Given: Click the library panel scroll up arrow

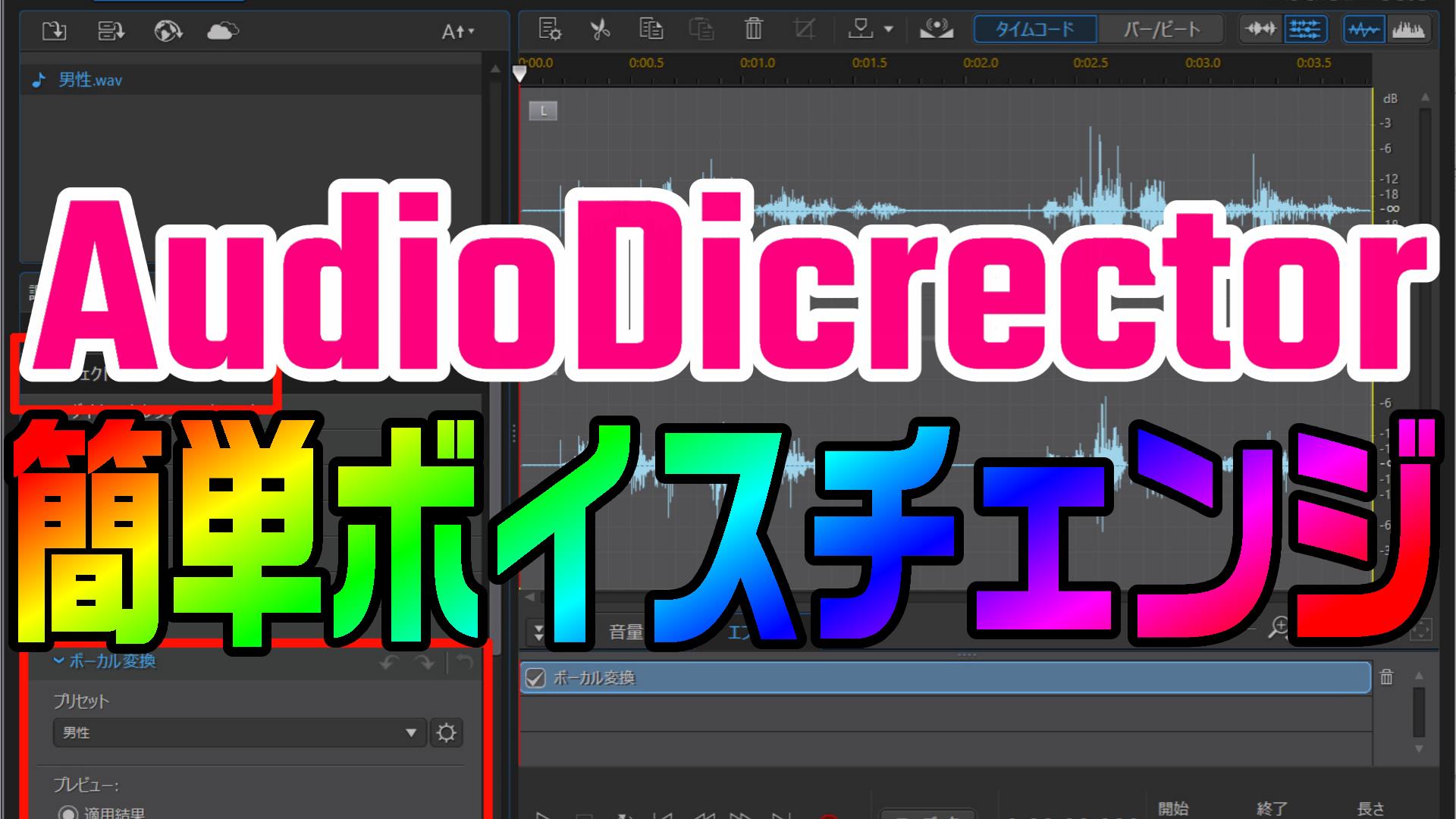Looking at the screenshot, I should tap(495, 69).
